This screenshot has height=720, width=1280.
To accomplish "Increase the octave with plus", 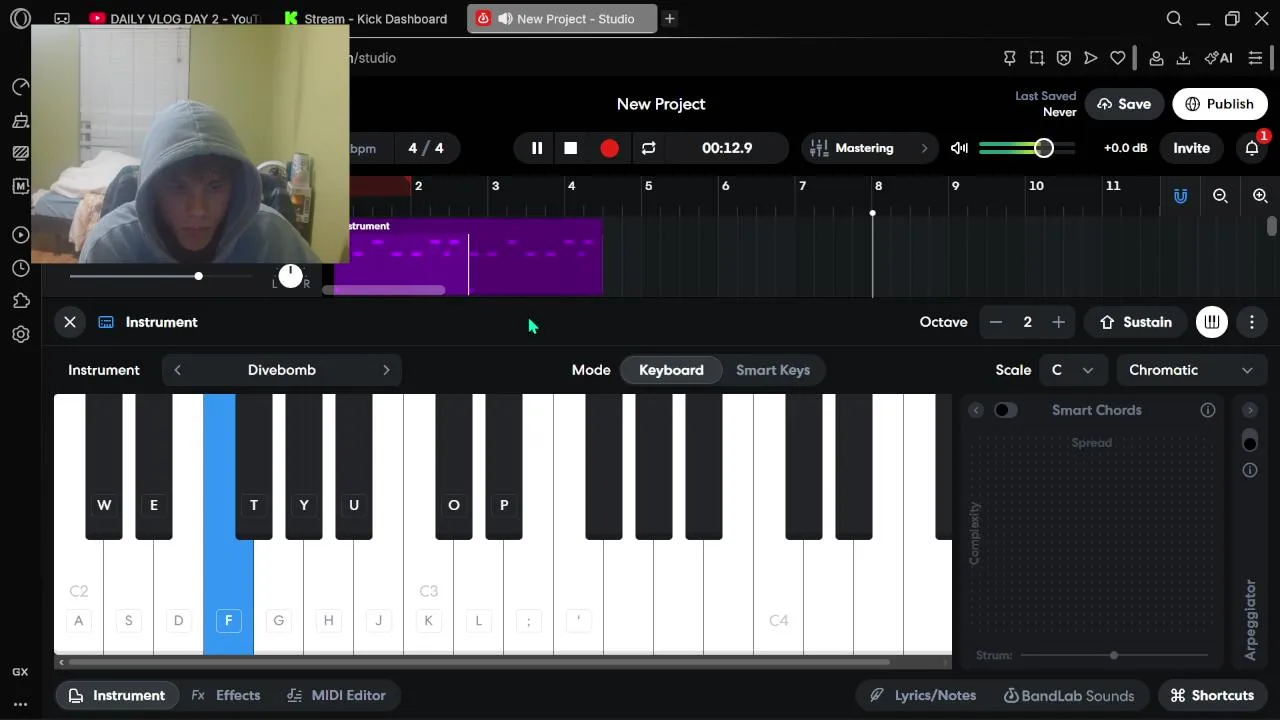I will coord(1058,322).
